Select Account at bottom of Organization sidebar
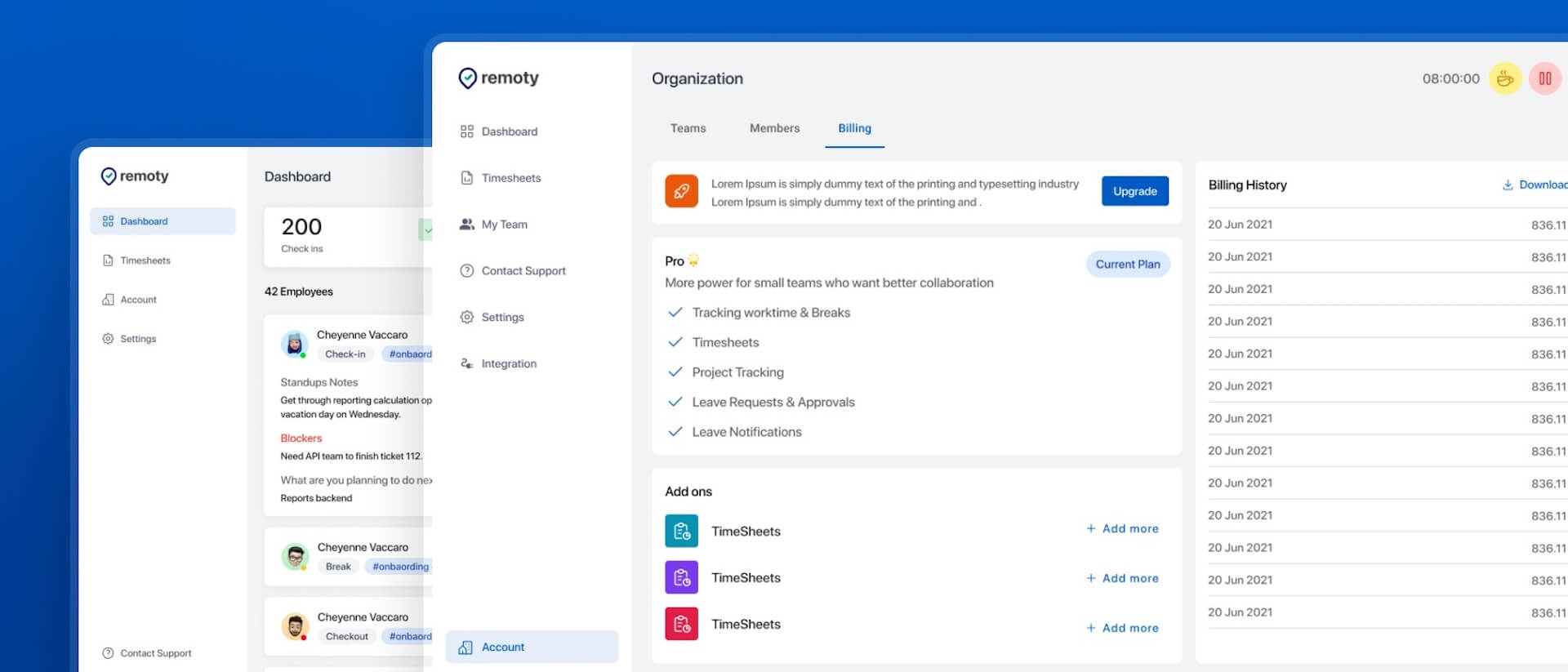The width and height of the screenshot is (1568, 672). pos(532,647)
